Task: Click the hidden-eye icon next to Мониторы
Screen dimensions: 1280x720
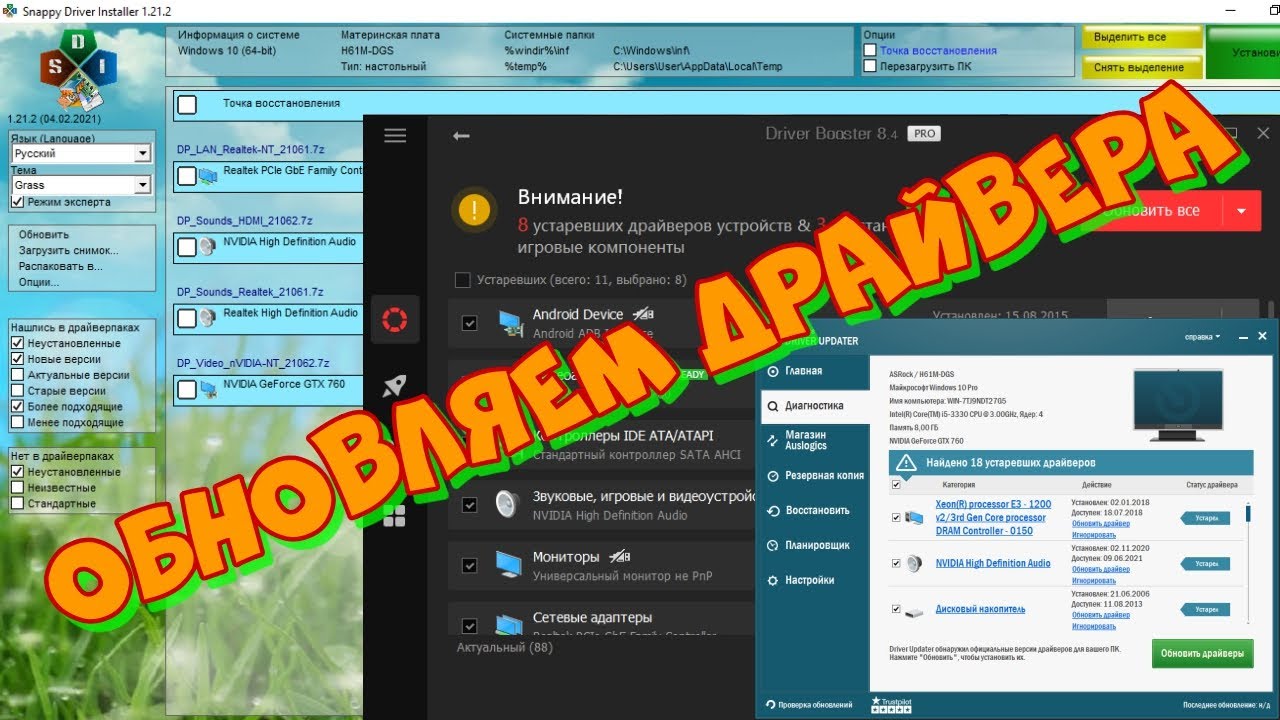Action: click(620, 557)
